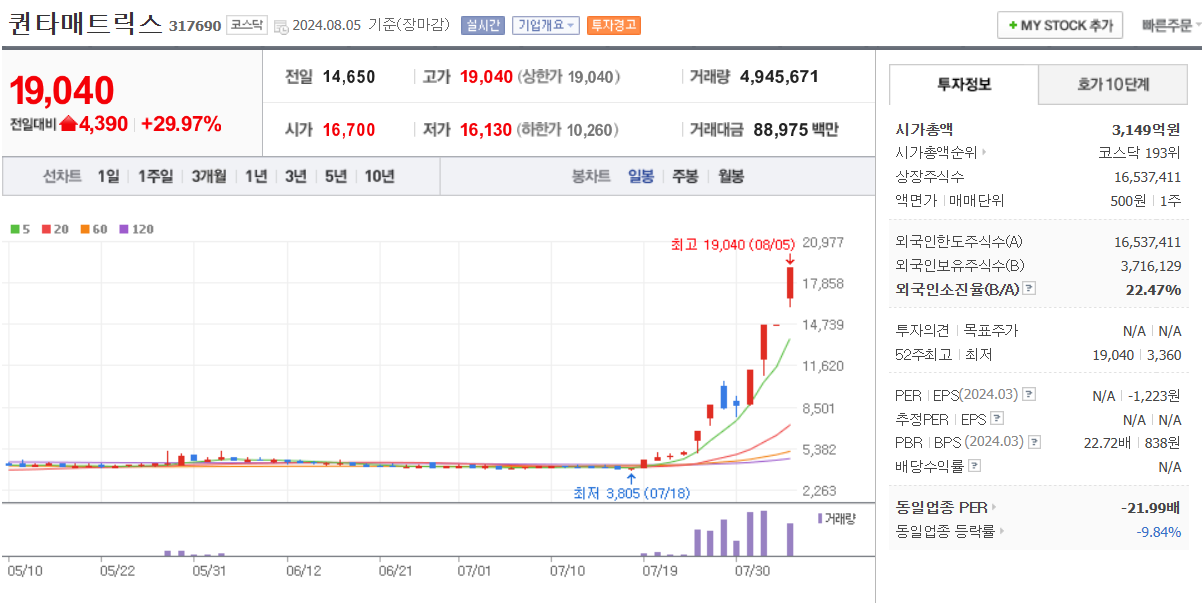Click the red 20-day moving average swatch
This screenshot has height=603, width=1204.
pyautogui.click(x=46, y=229)
